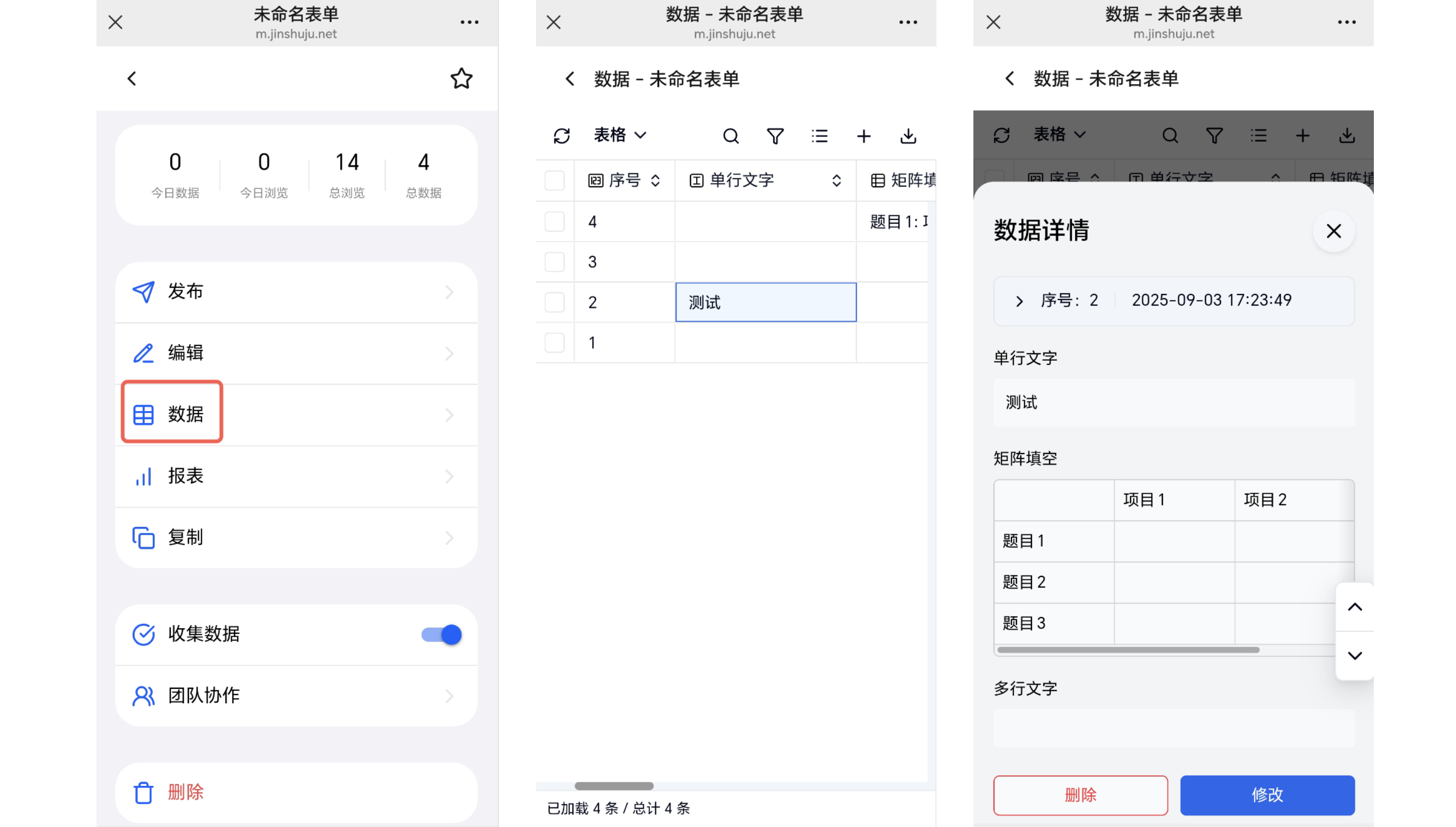The image size is (1456, 827).
Task: Open the 编辑 menu item
Action: click(x=296, y=353)
